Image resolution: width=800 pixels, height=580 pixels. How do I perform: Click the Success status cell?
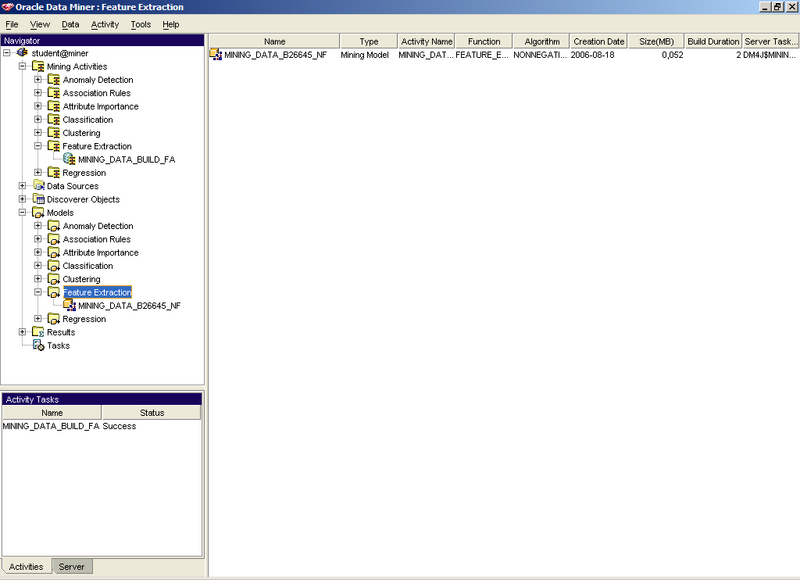click(119, 426)
